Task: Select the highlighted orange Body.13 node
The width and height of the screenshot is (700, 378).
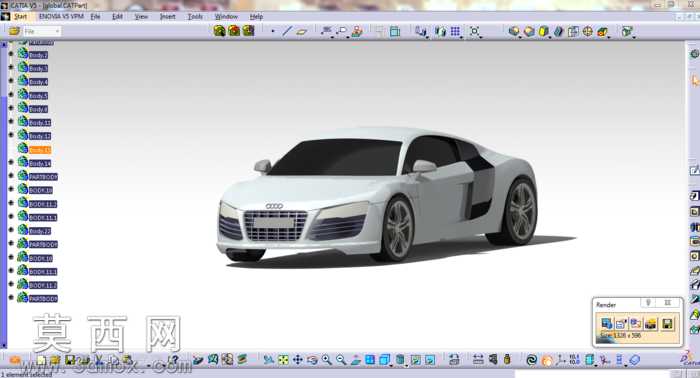Action: click(x=40, y=150)
